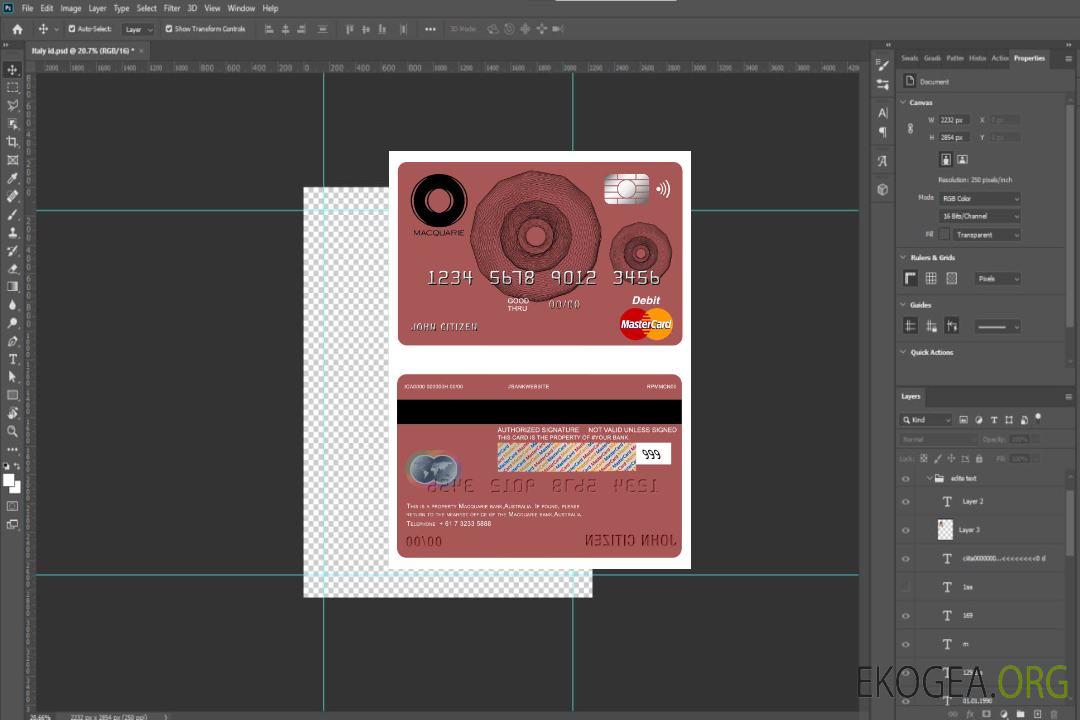Select the Zoom tool
The width and height of the screenshot is (1080, 720).
coord(12,431)
